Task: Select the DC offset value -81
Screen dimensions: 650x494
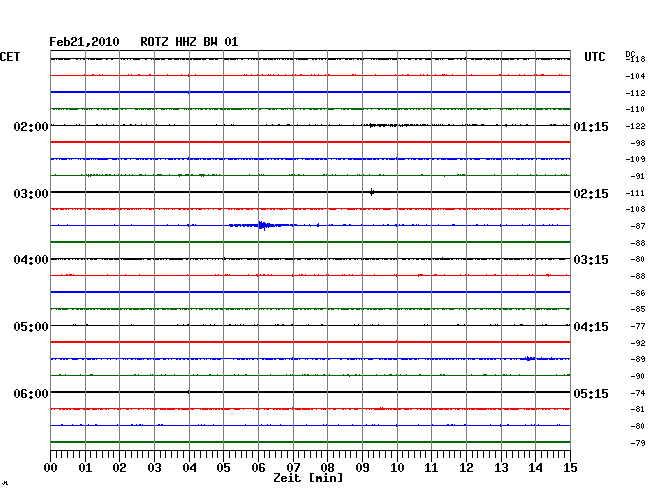Action: point(638,409)
